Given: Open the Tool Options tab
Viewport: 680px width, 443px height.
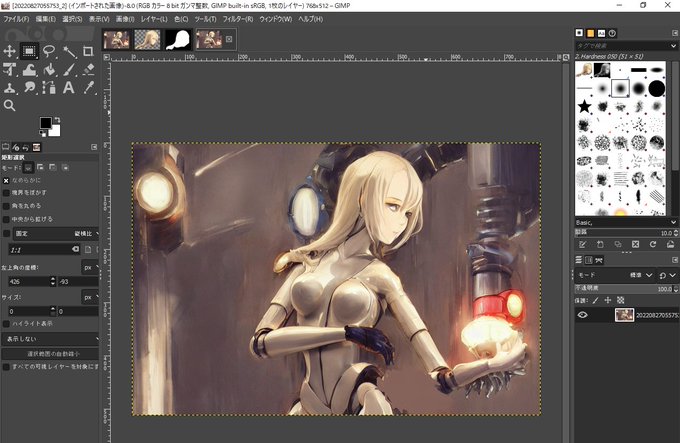Looking at the screenshot, I should click(x=6, y=147).
